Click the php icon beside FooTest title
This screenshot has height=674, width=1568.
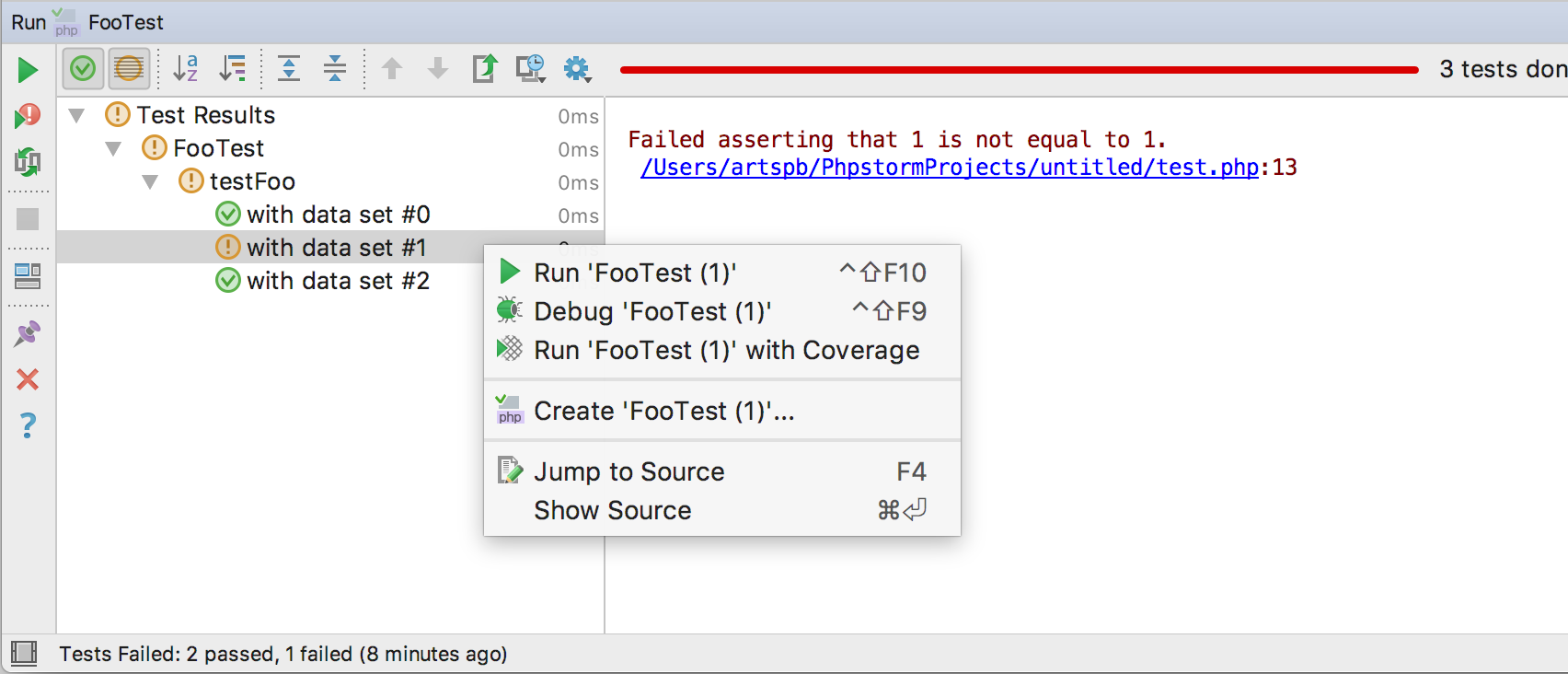pyautogui.click(x=66, y=22)
